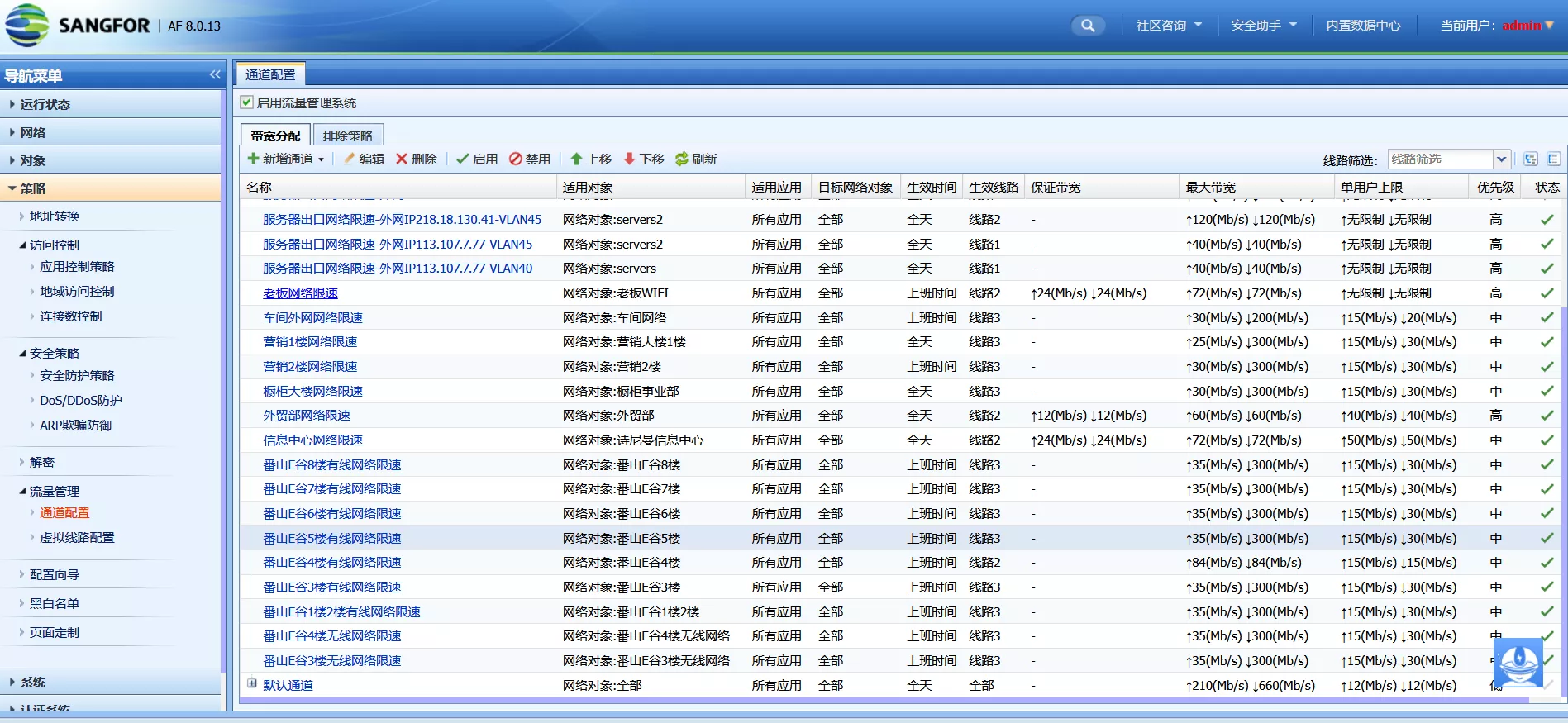
Task: Click the search magnifier icon in header
Action: pyautogui.click(x=1088, y=26)
